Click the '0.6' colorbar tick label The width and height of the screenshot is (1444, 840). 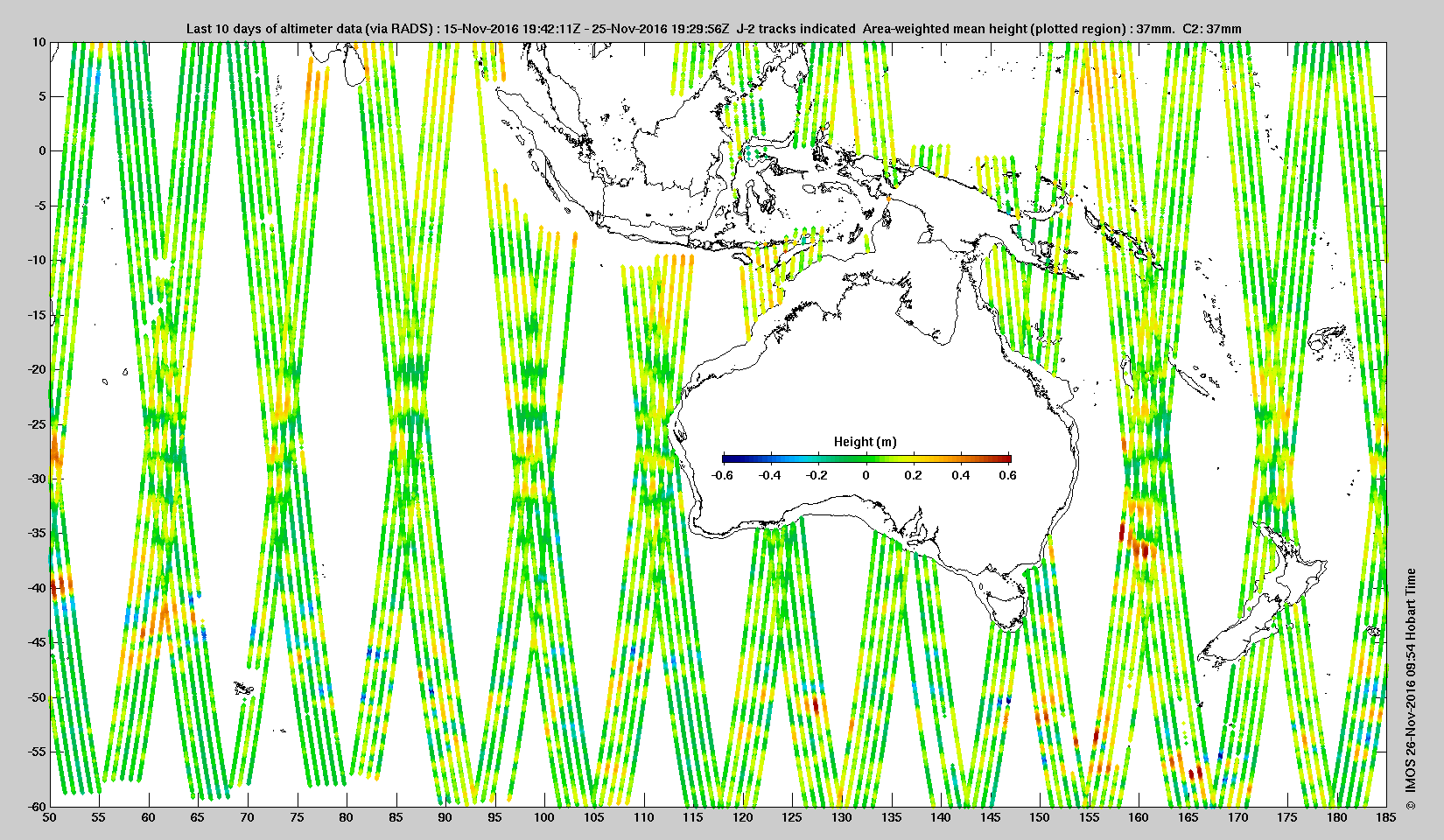coord(1008,475)
